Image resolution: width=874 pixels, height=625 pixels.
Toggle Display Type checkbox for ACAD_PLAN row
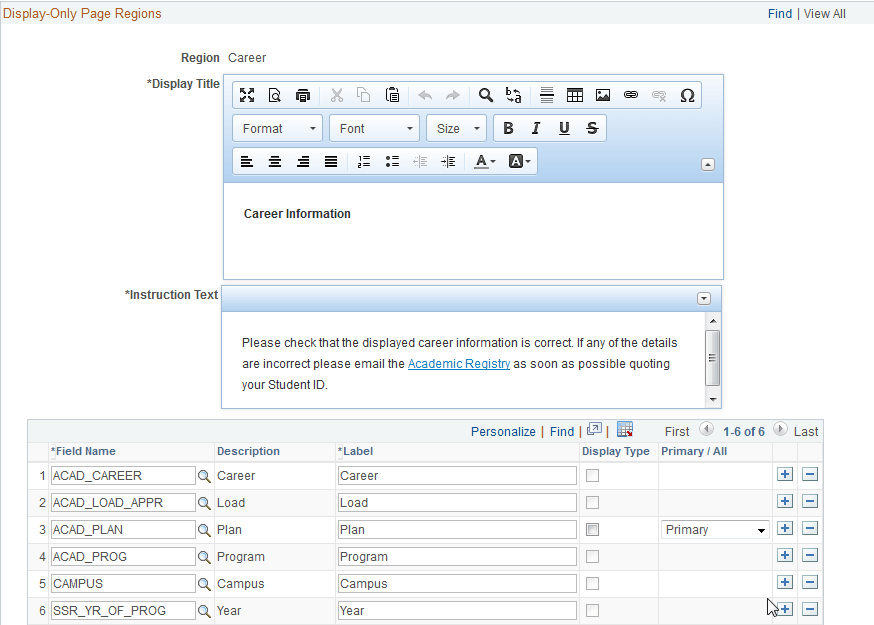(593, 530)
